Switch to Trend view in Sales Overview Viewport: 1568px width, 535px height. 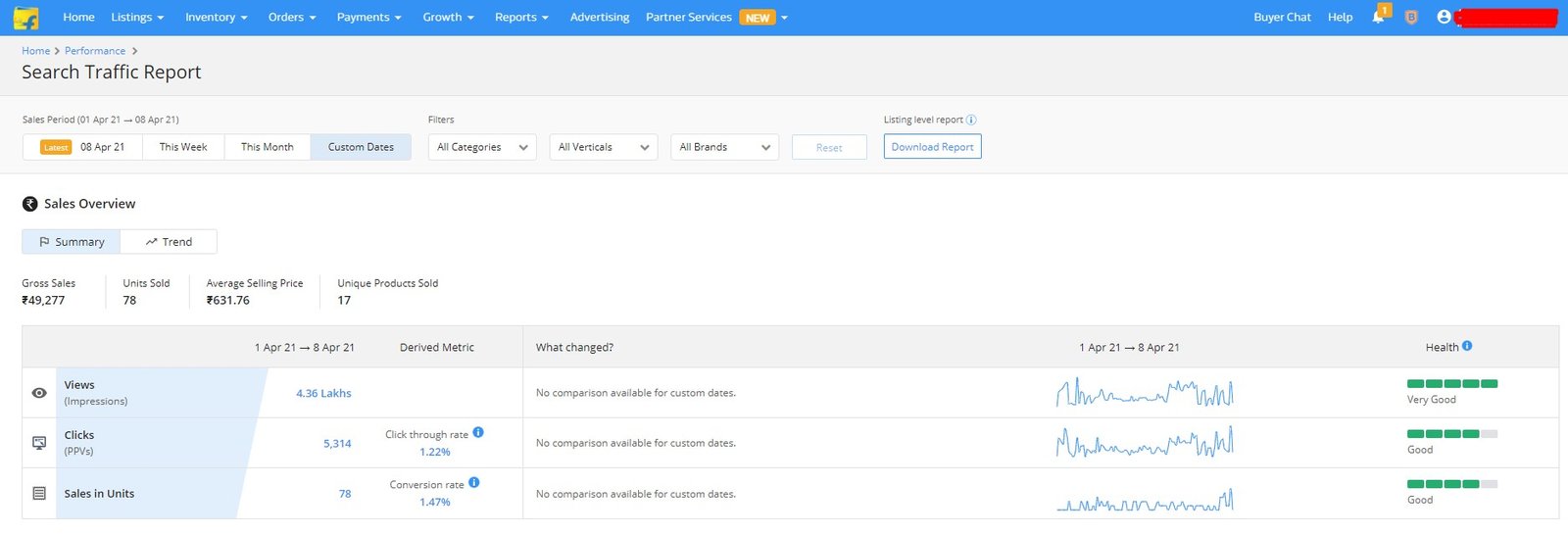pos(169,242)
